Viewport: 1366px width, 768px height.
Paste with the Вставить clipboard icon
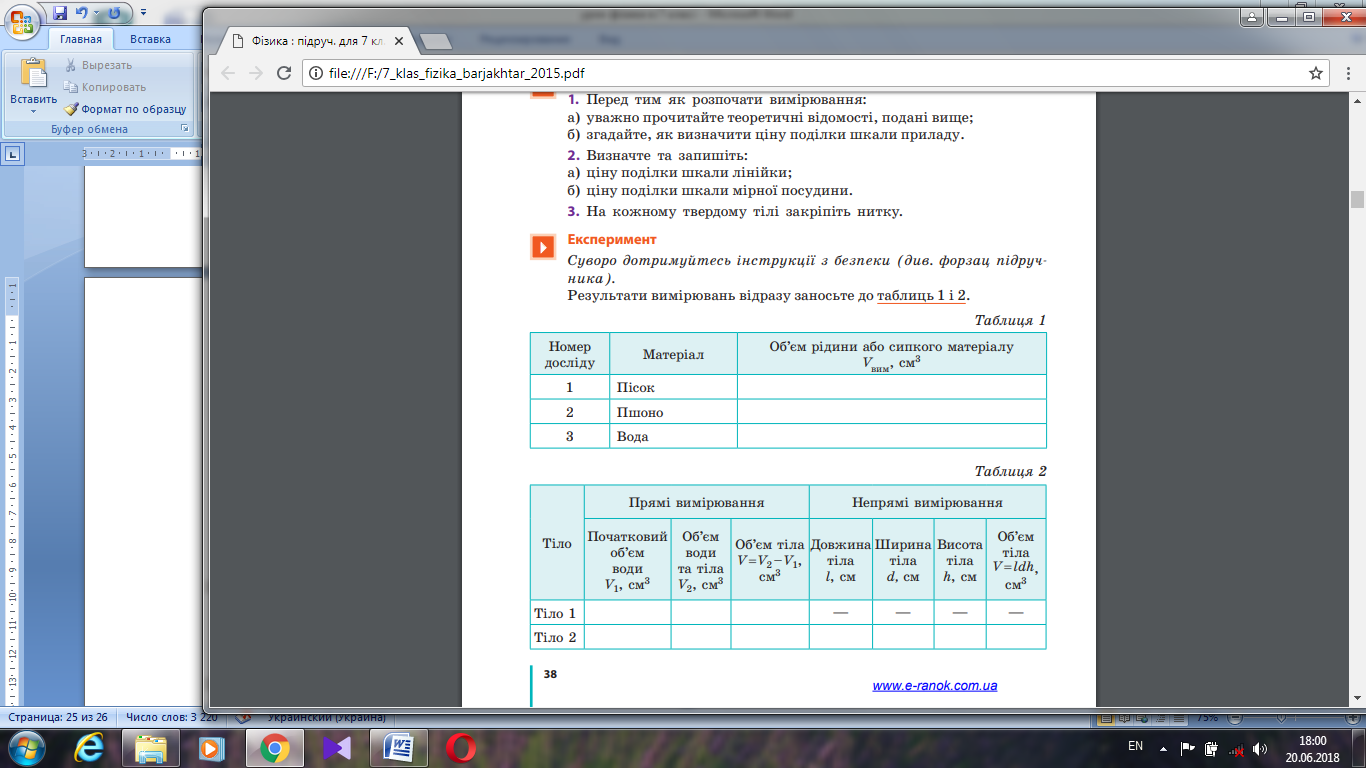pos(33,75)
